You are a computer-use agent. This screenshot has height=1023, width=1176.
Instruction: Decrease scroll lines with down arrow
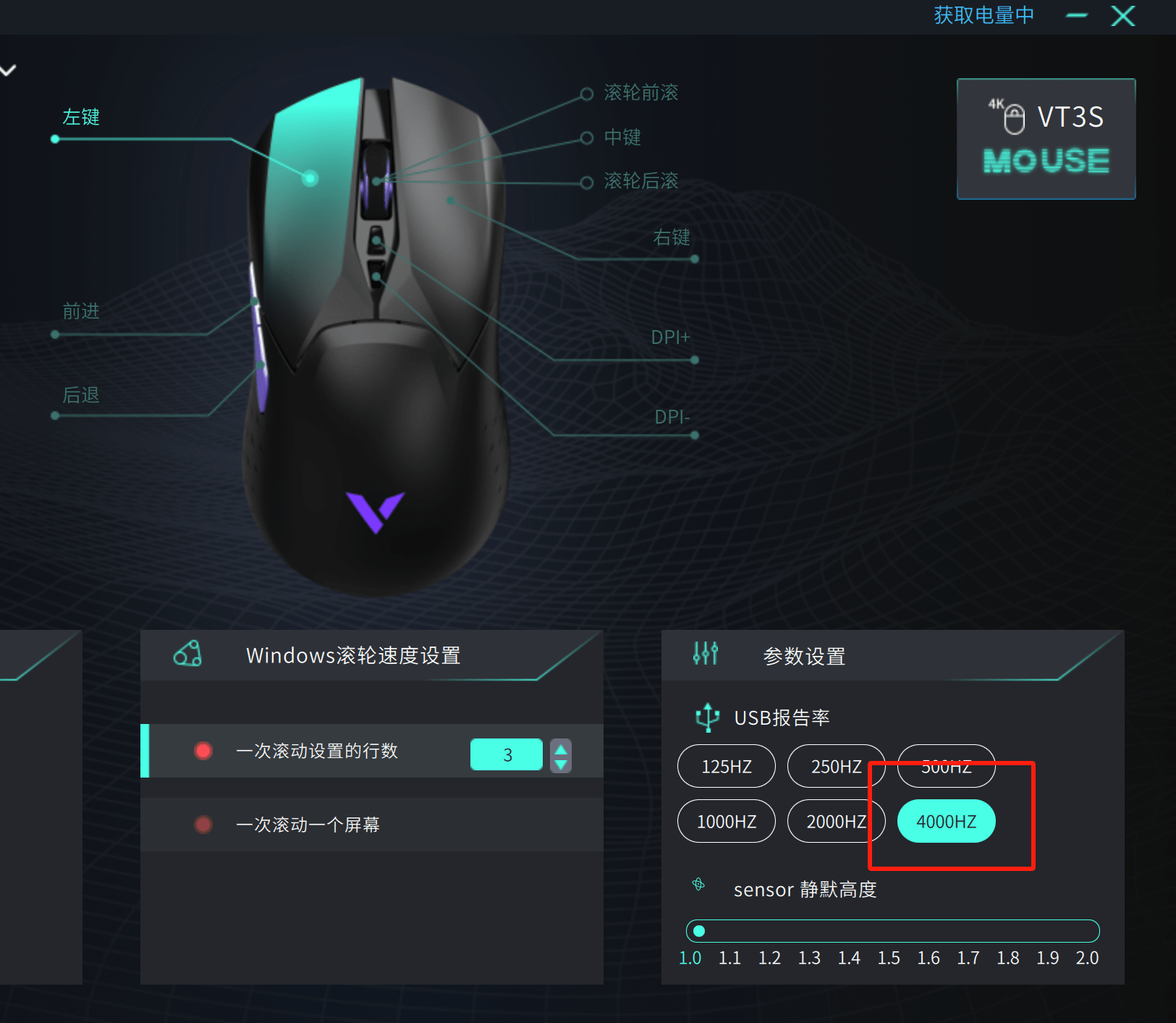pos(561,765)
